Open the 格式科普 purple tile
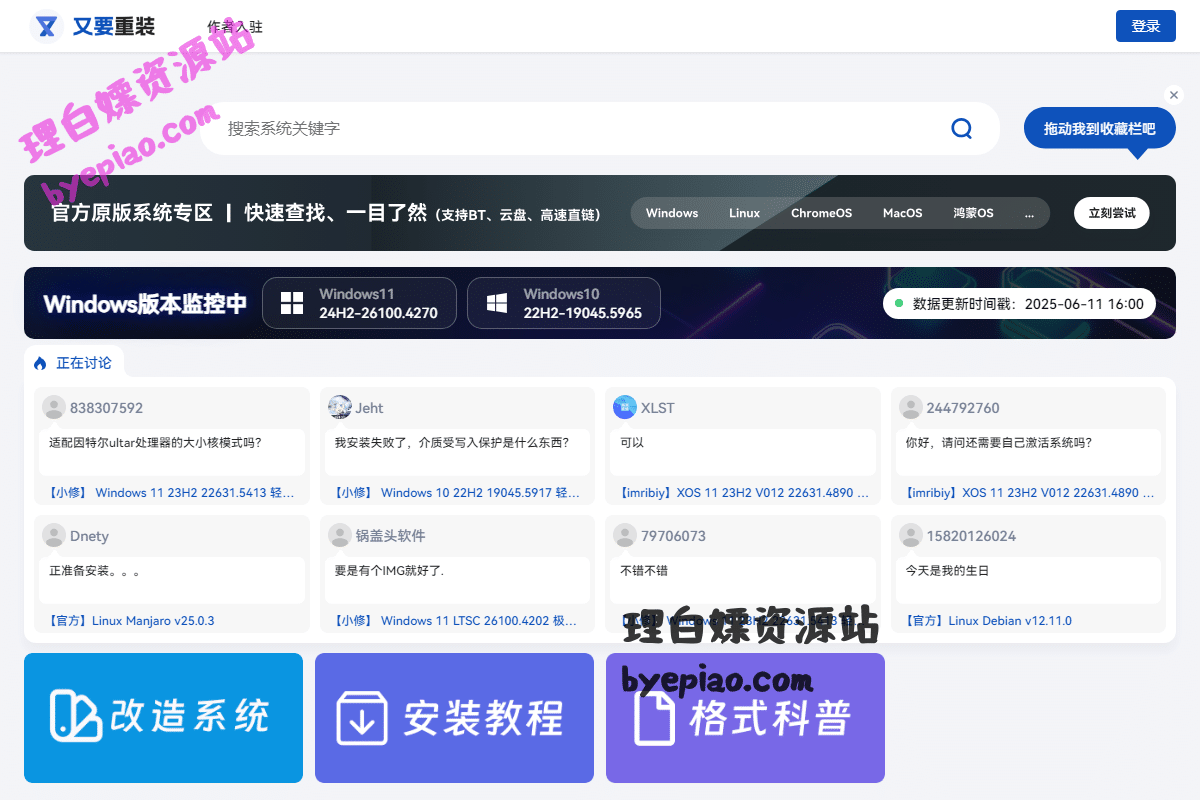This screenshot has width=1200, height=800. (x=745, y=718)
